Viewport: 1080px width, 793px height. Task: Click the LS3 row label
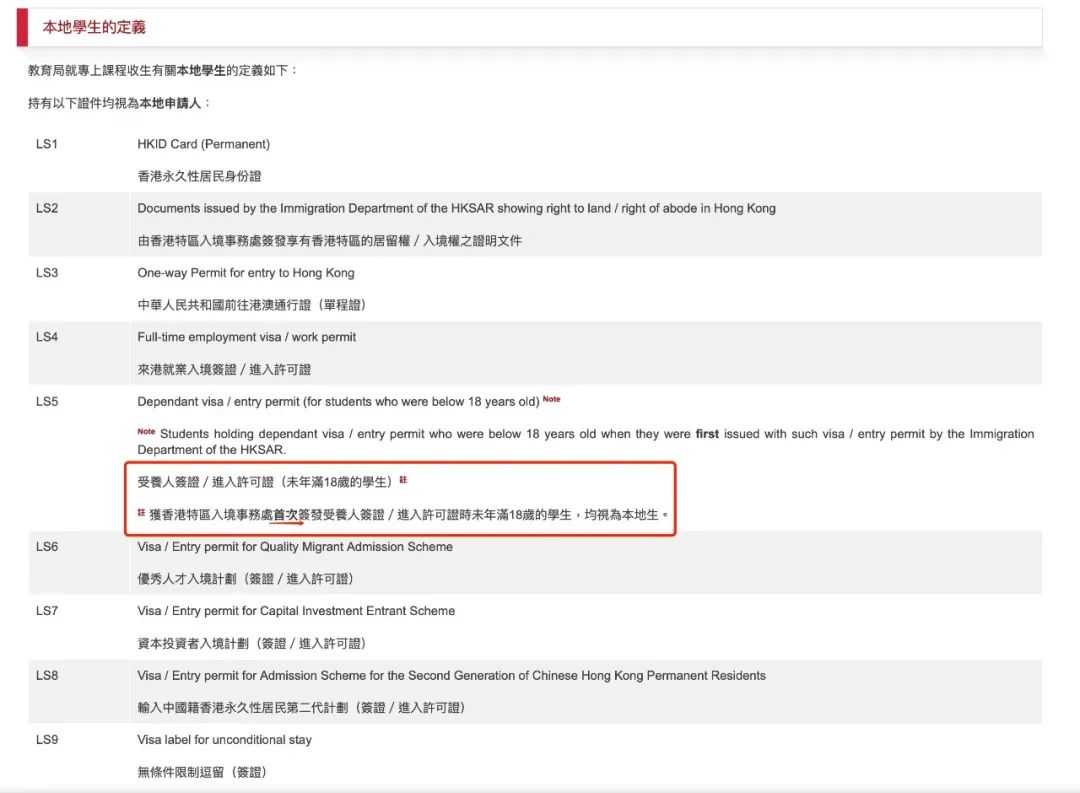(47, 273)
